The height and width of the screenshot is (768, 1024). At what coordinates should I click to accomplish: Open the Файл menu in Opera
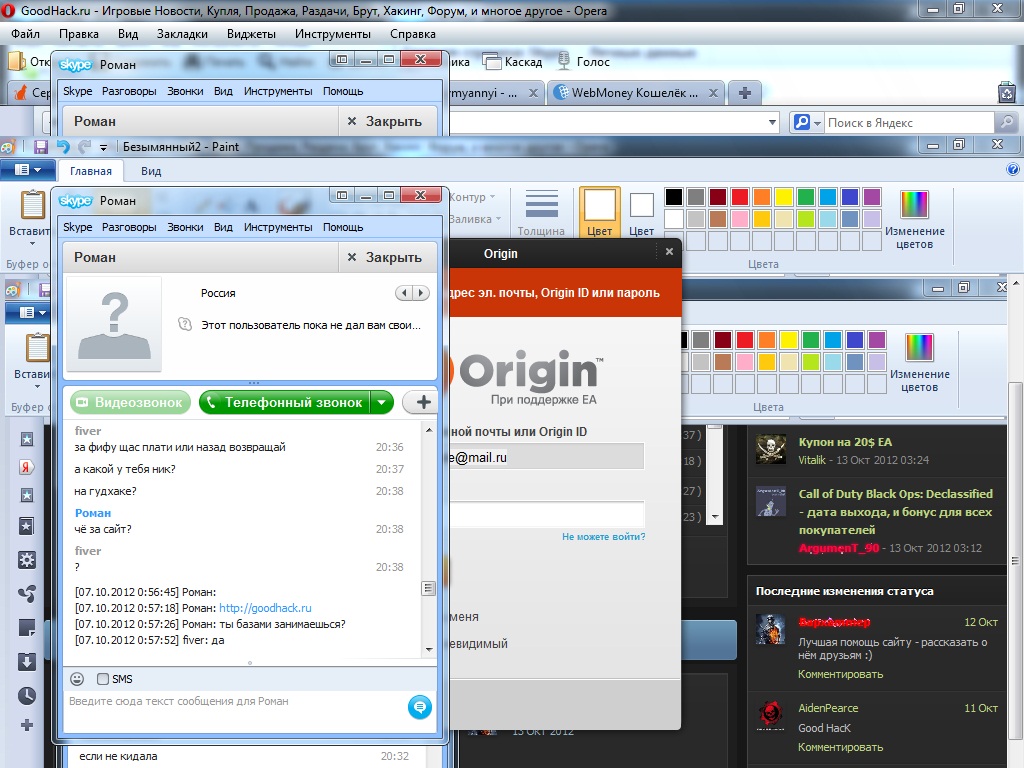pyautogui.click(x=25, y=34)
